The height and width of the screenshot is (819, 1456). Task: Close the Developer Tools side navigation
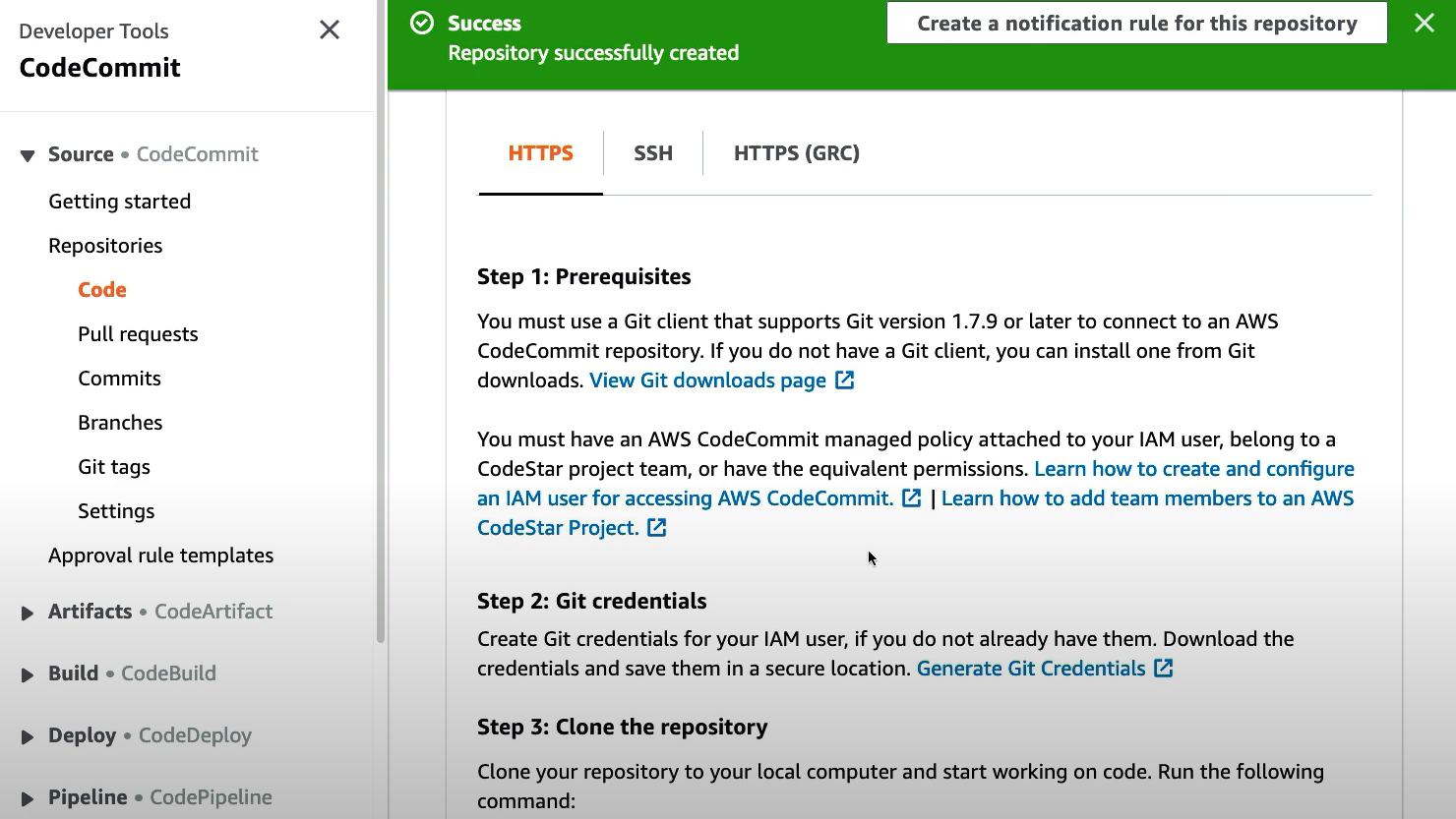point(330,29)
